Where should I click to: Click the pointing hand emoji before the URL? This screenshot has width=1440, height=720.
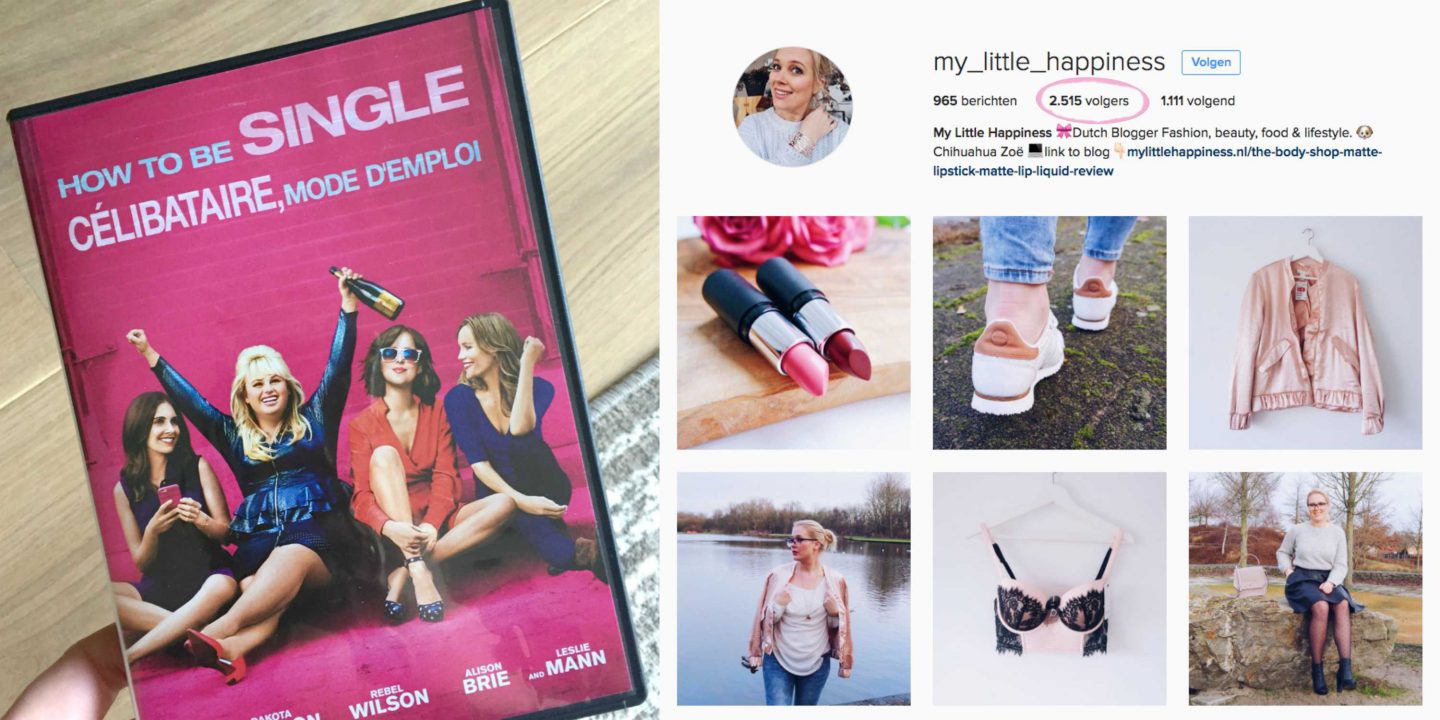pyautogui.click(x=1119, y=152)
